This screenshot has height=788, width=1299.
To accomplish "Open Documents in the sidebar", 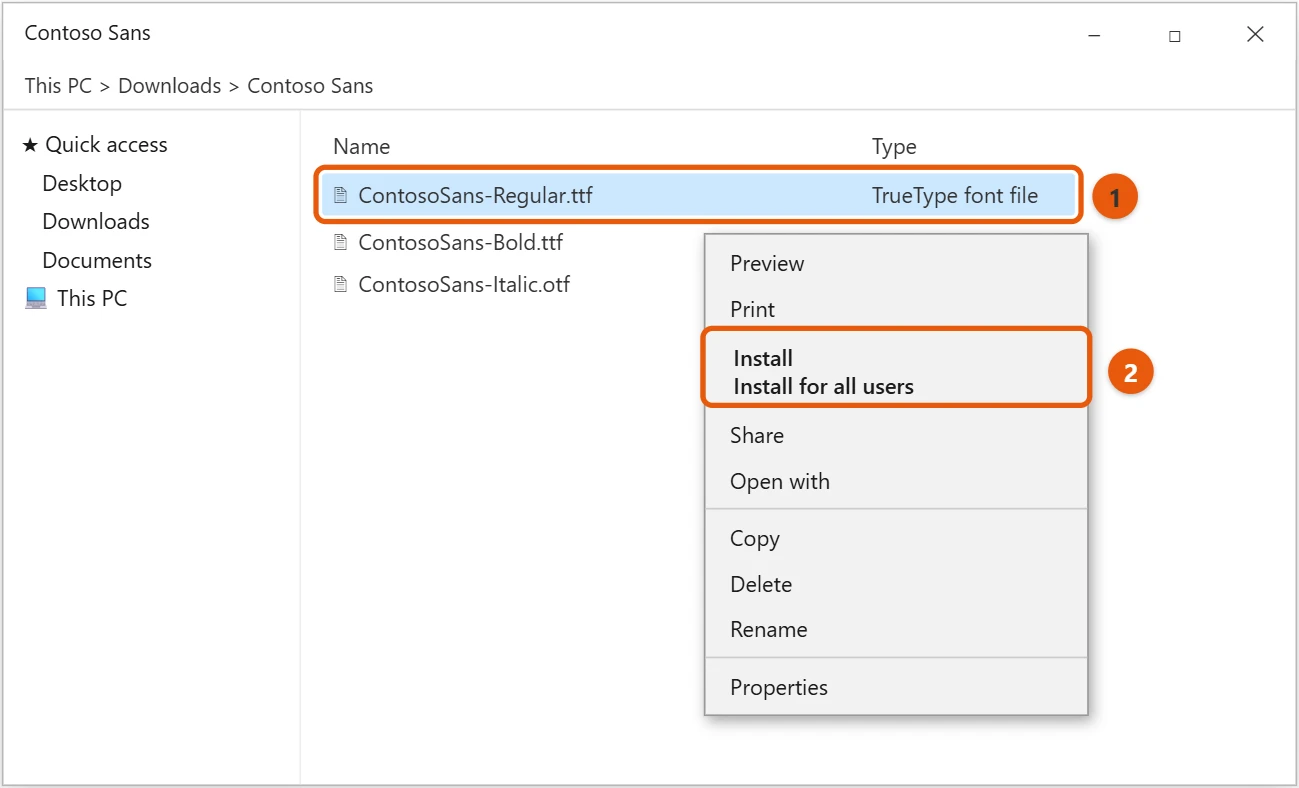I will click(x=97, y=261).
